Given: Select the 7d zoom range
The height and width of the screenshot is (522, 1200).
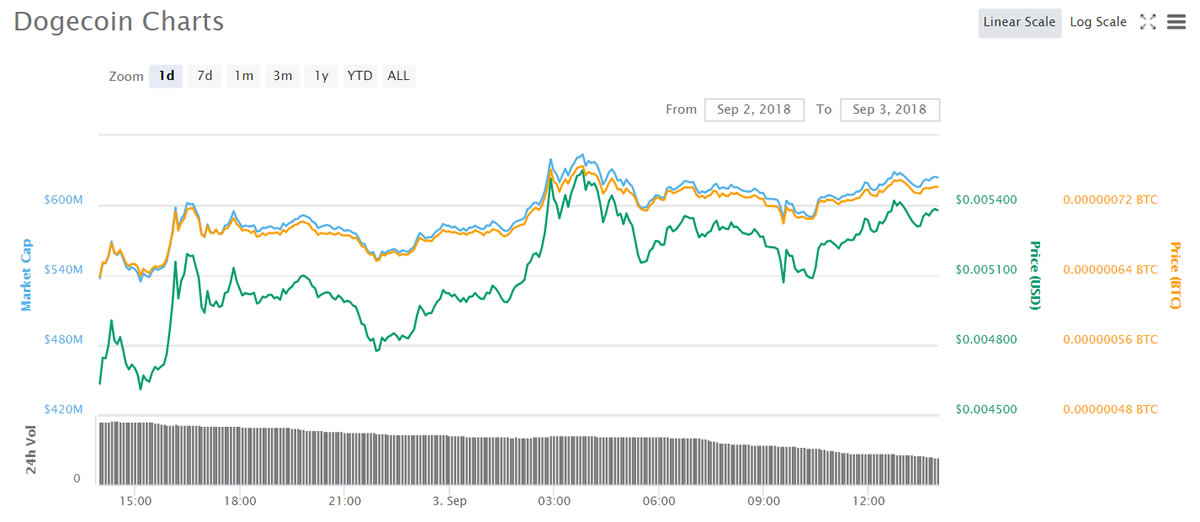Looking at the screenshot, I should 205,76.
